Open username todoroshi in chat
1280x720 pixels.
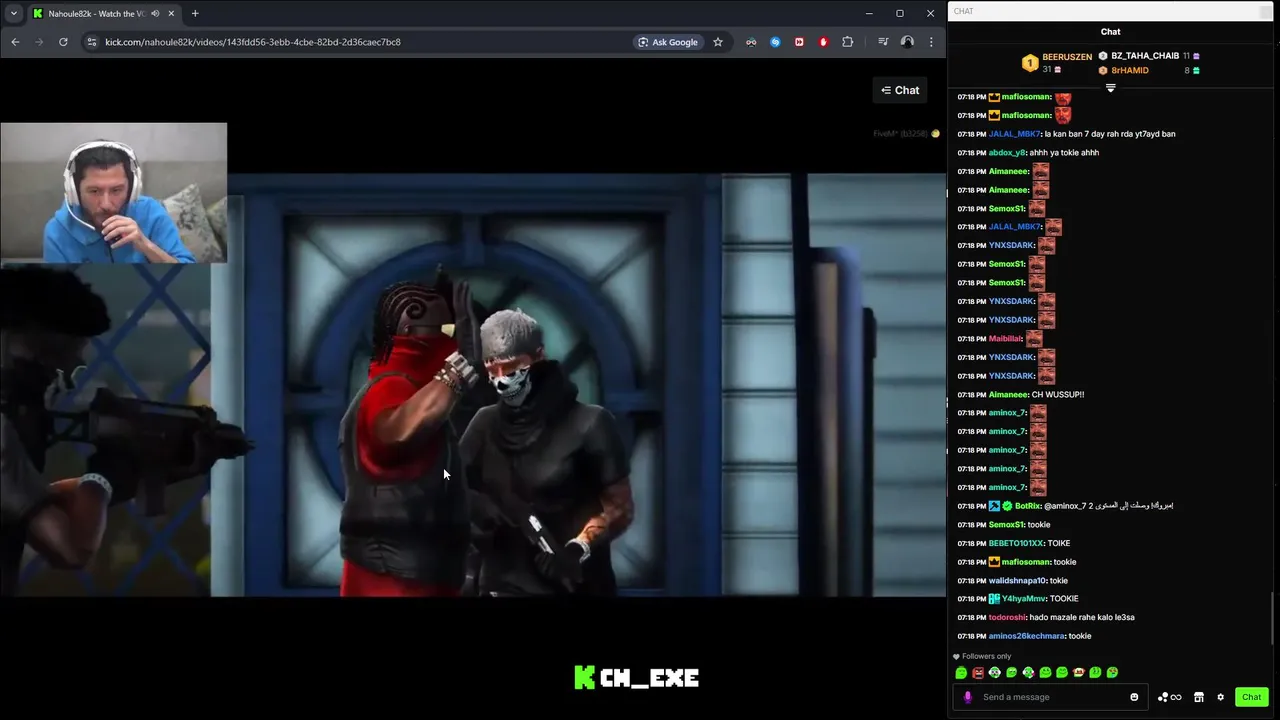point(1007,617)
